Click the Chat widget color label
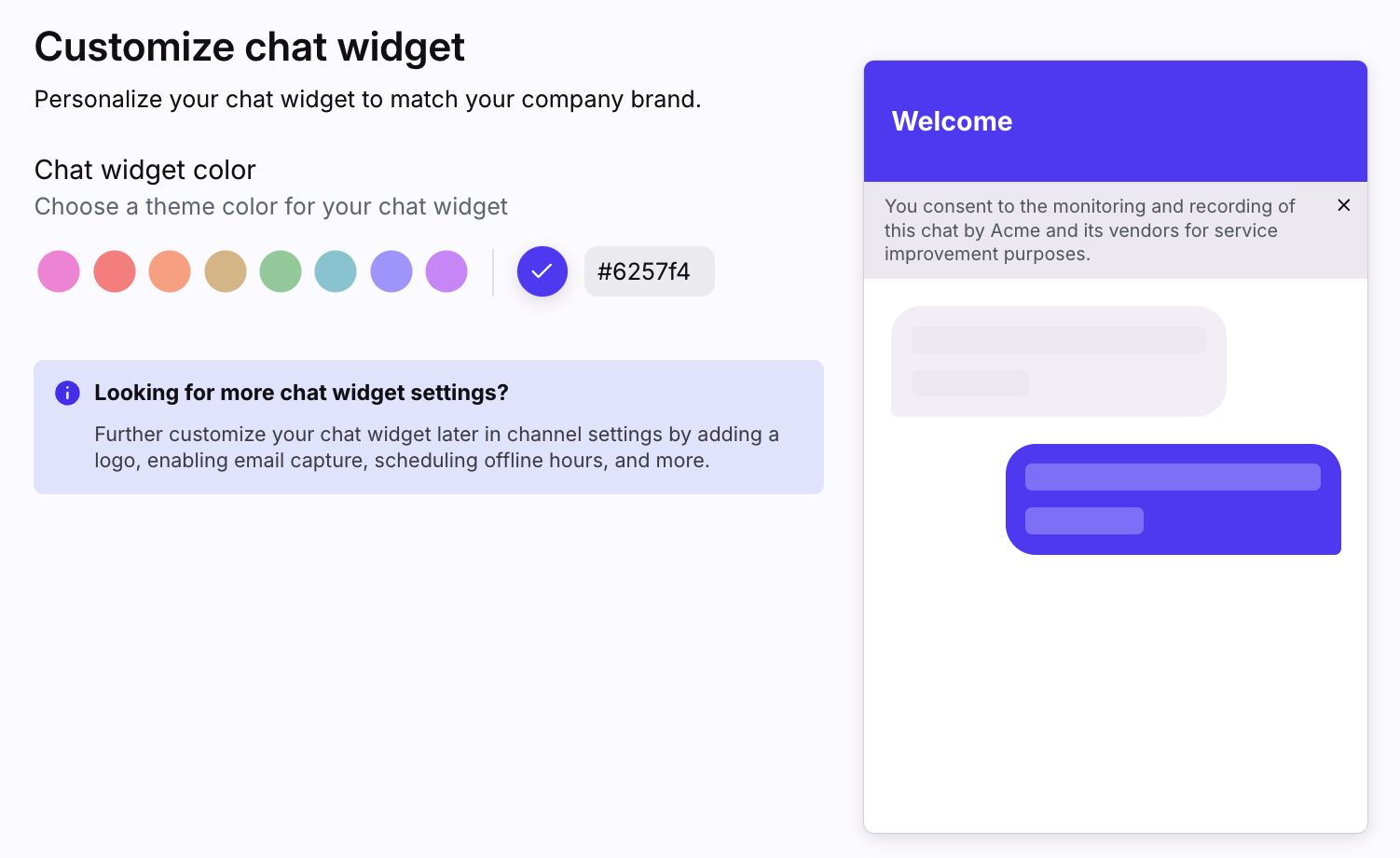1400x858 pixels. point(145,170)
